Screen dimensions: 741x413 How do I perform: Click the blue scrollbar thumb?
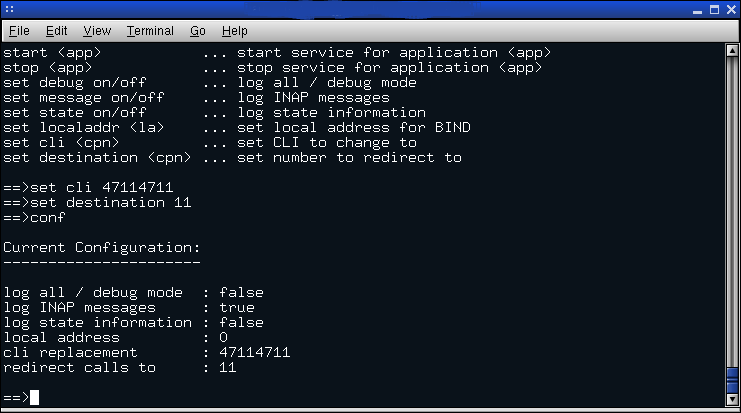731,380
